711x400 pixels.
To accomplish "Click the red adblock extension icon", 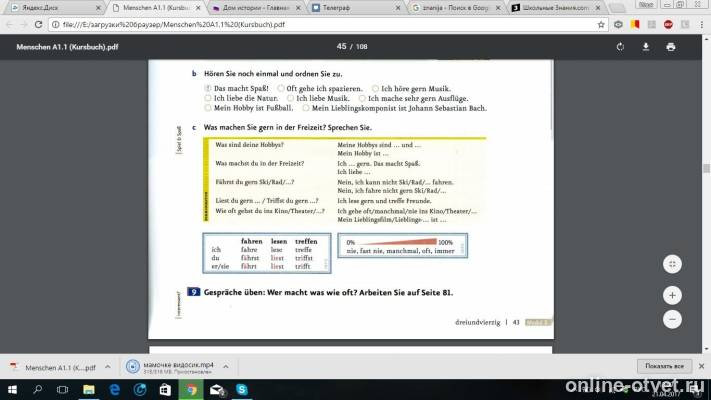I will click(x=668, y=24).
